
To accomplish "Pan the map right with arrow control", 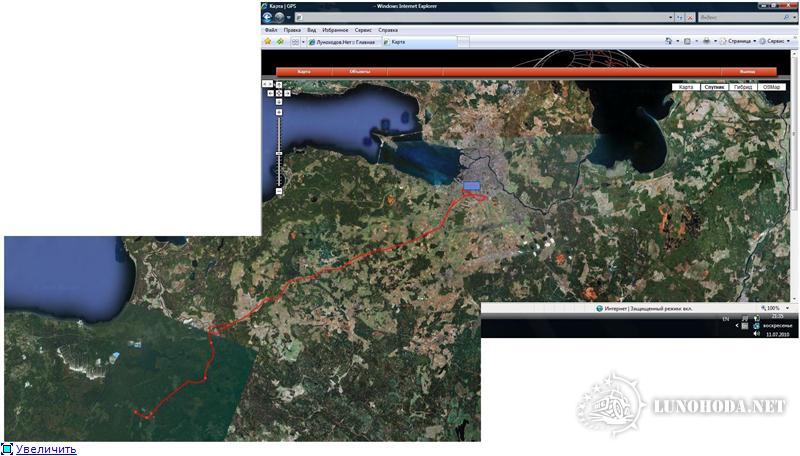I will (288, 93).
